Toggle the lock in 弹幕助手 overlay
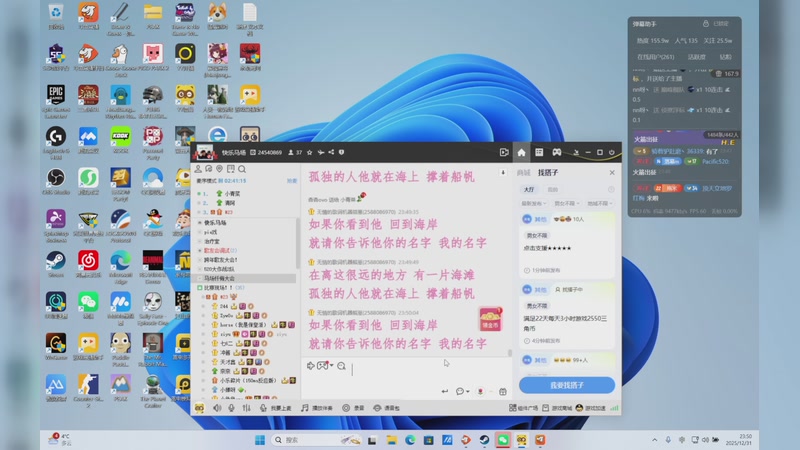The image size is (800, 450). (706, 23)
